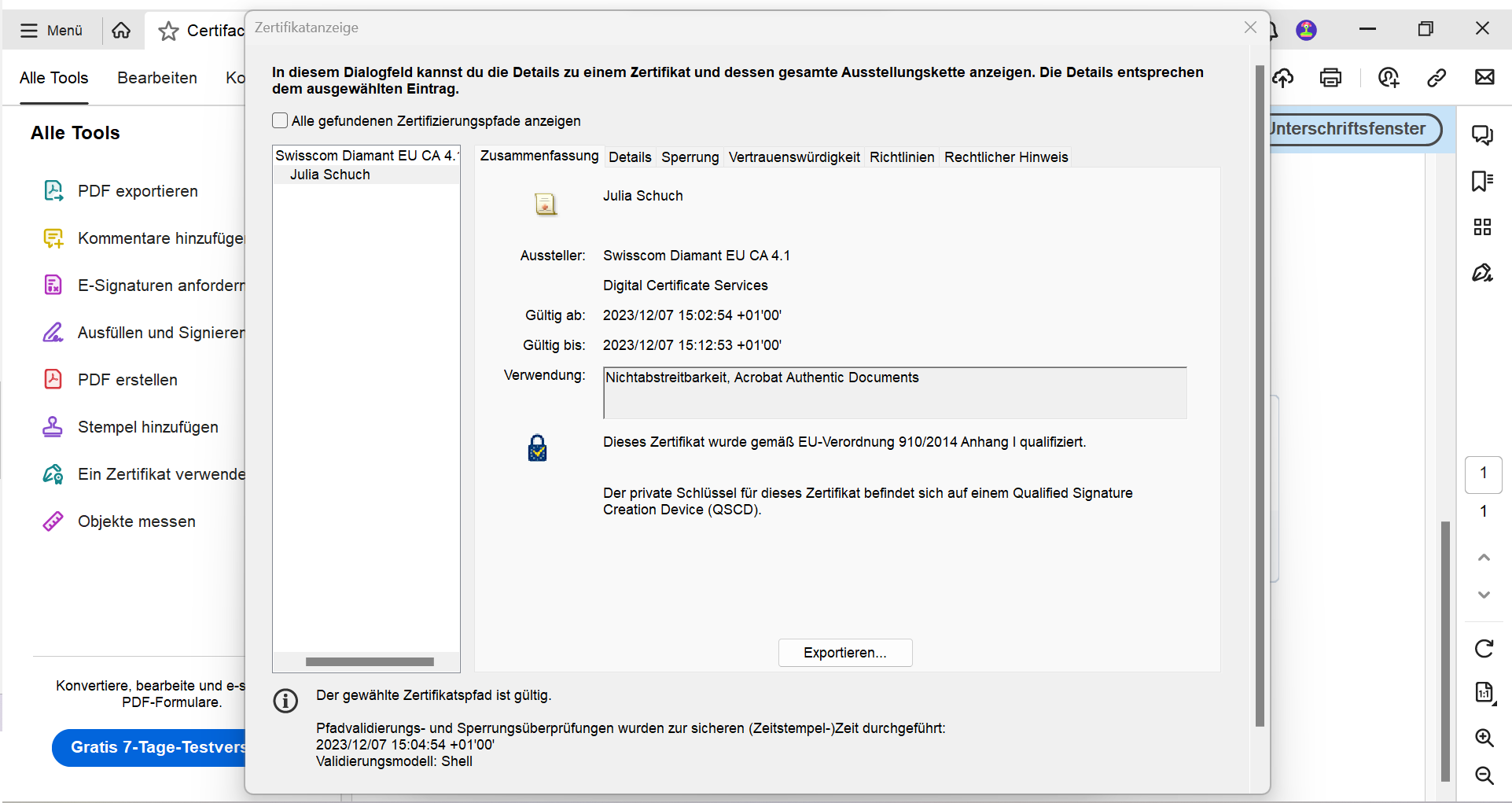The width and height of the screenshot is (1512, 803).
Task: Click the Gültig bis date value
Action: click(x=692, y=345)
